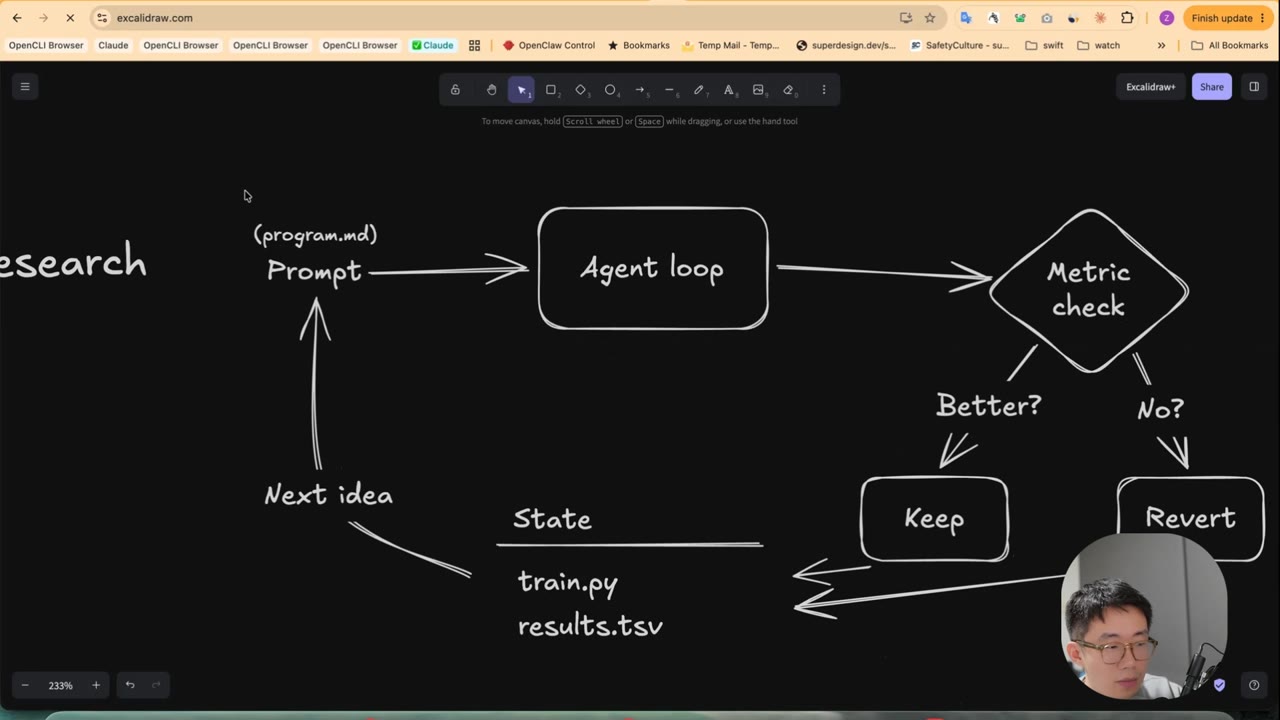Click the Excalidraw+ button
1280x720 pixels.
click(1151, 87)
